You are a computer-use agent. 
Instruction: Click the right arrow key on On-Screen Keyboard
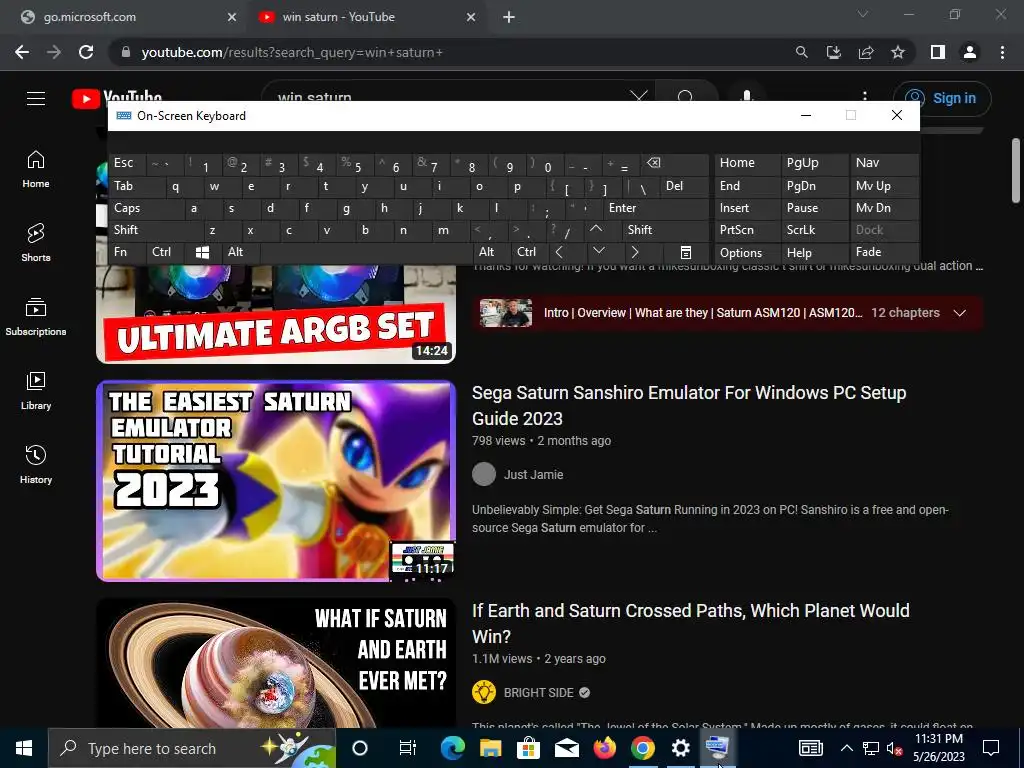pos(635,252)
